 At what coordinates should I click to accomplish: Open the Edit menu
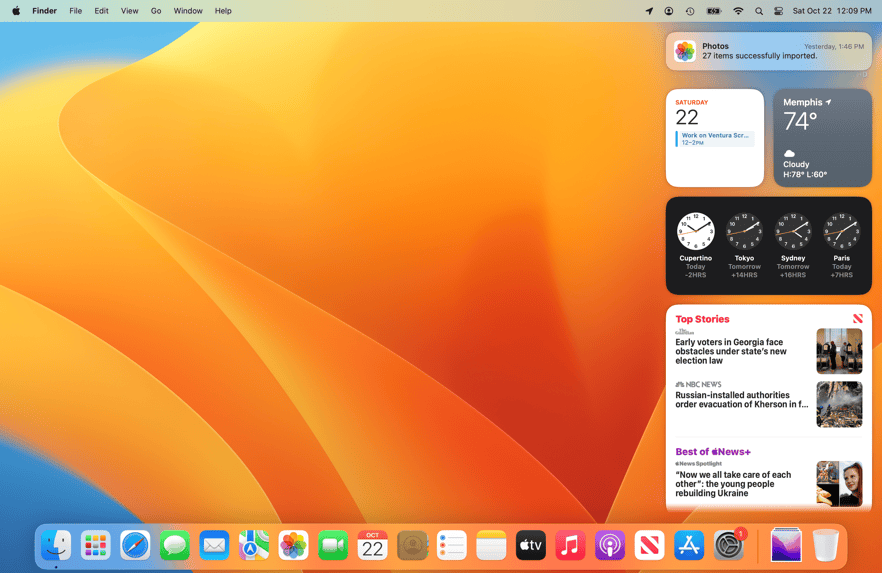tap(101, 11)
